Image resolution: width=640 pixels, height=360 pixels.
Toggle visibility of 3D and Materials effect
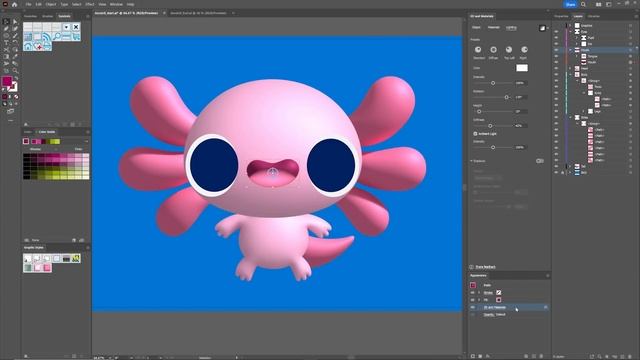click(x=472, y=307)
